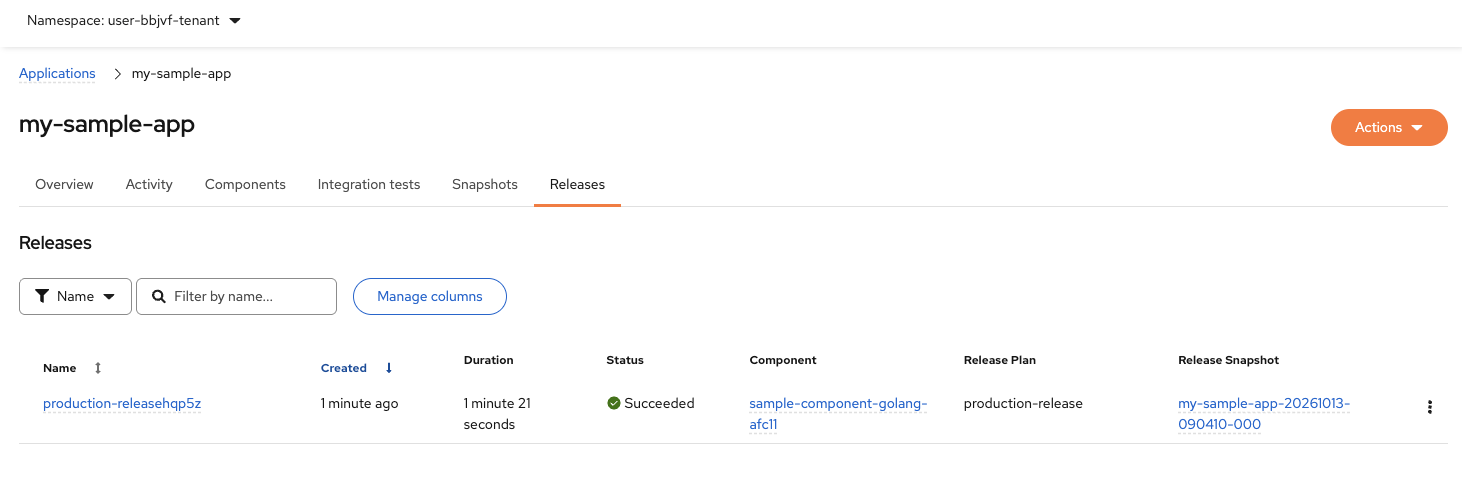Click the Created column header
1462x483 pixels.
(x=344, y=368)
